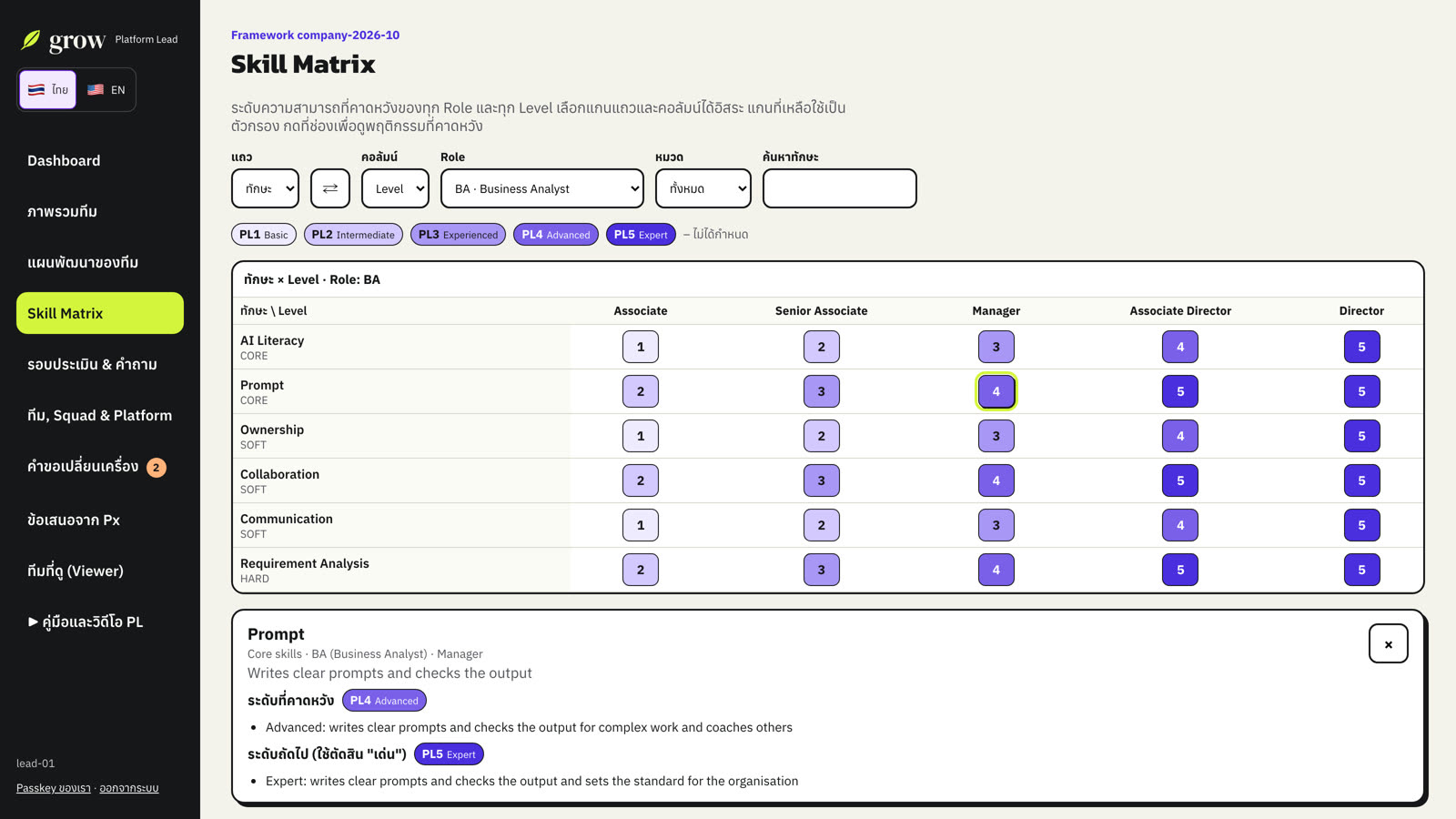This screenshot has width=1456, height=819.
Task: Select Prompt Associate cell 2
Action: [641, 391]
